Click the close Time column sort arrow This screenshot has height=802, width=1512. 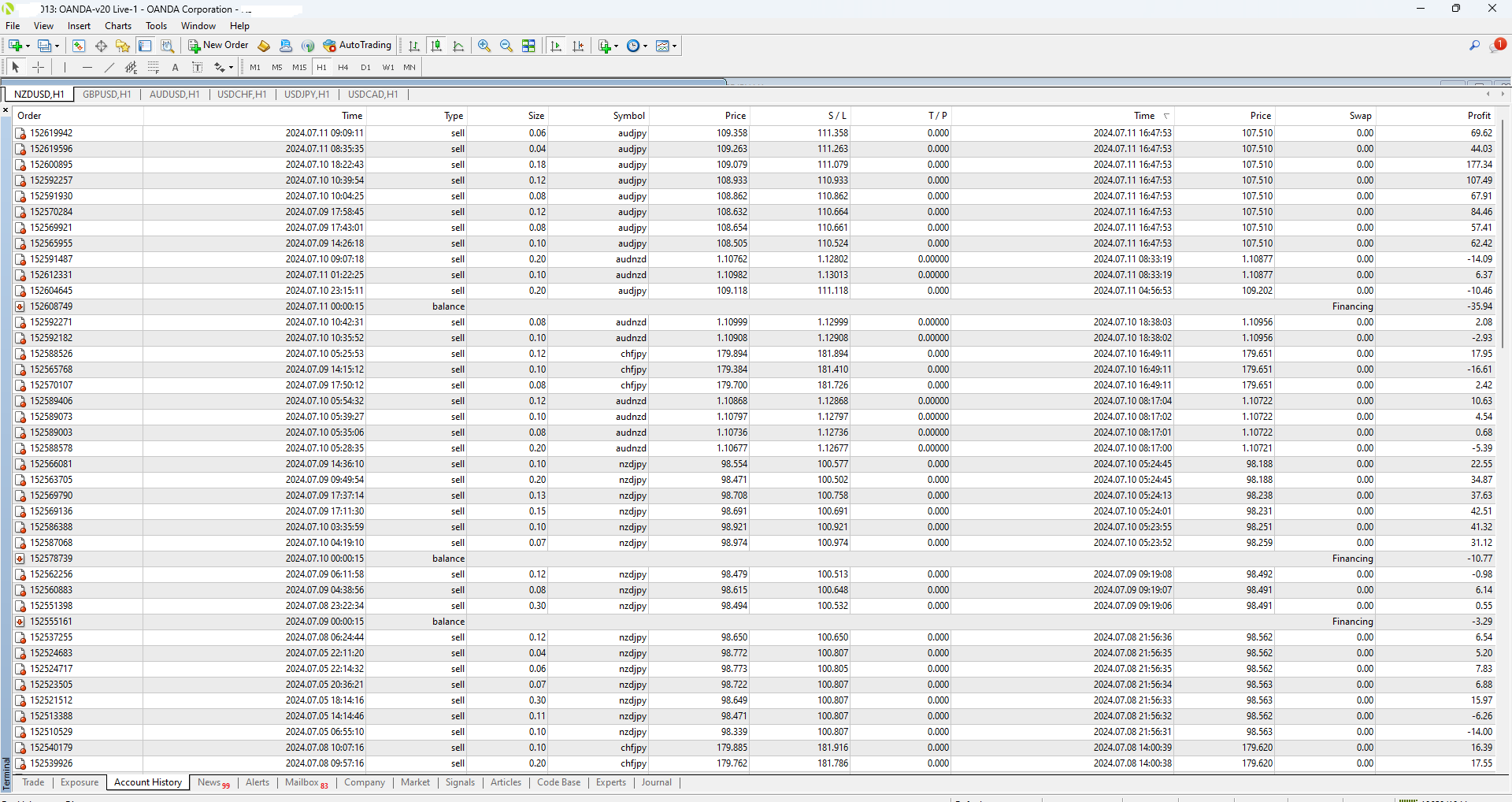click(1166, 116)
